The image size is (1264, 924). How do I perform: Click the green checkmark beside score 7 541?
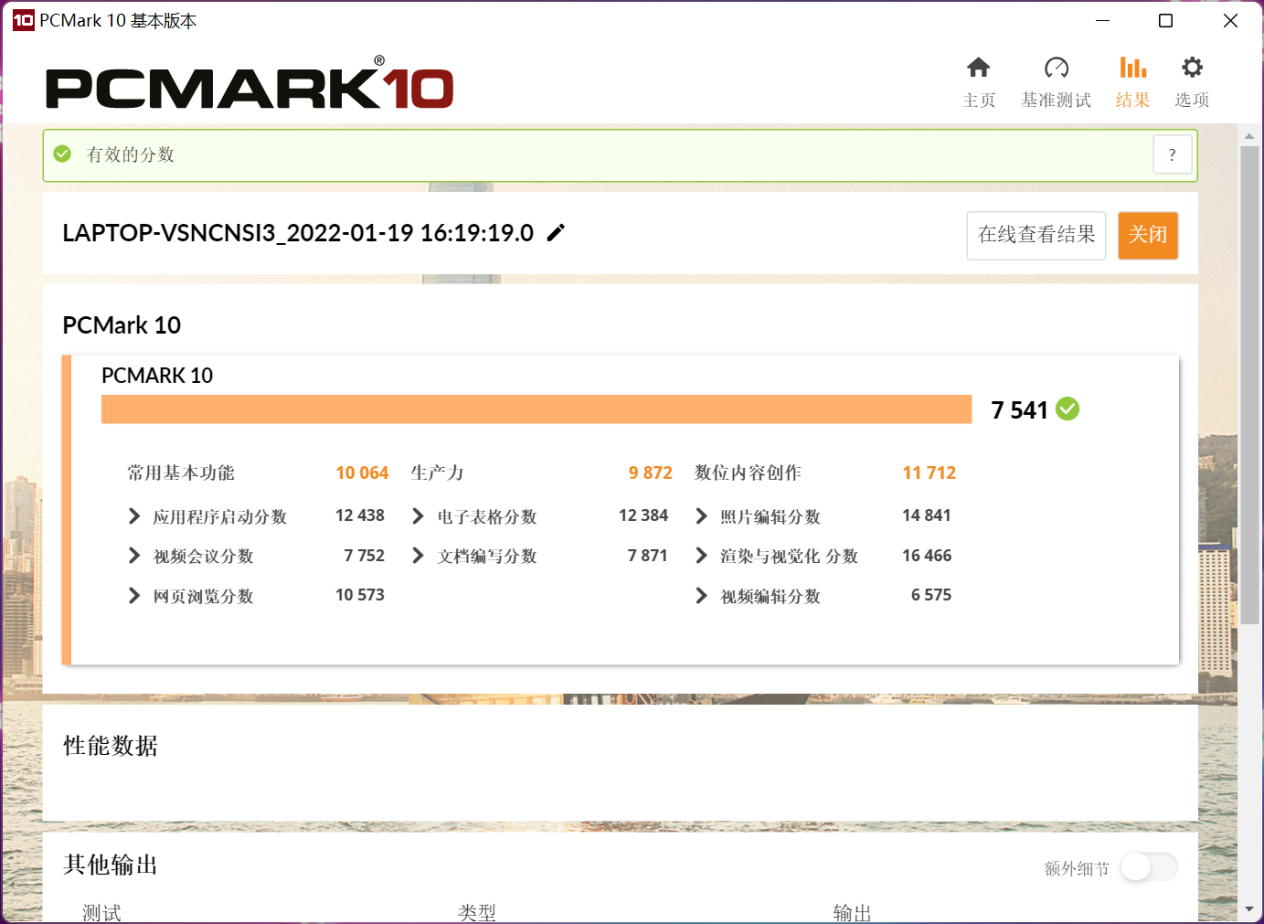[x=1065, y=409]
